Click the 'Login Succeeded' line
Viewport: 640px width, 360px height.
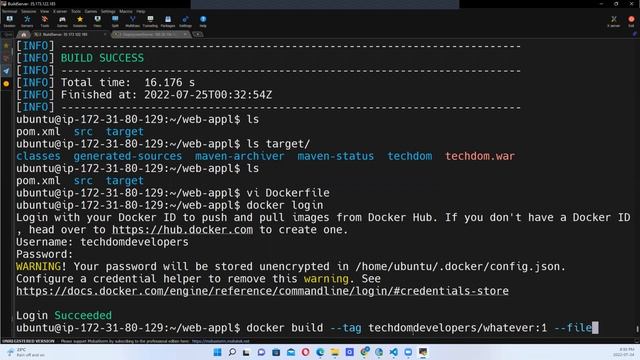pyautogui.click(x=64, y=316)
